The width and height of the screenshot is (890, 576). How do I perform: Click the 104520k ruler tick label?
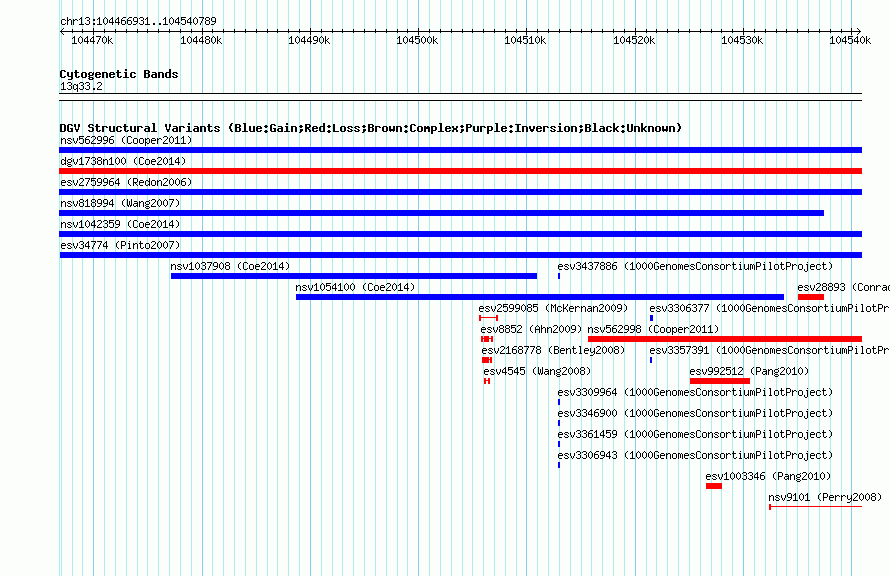634,40
